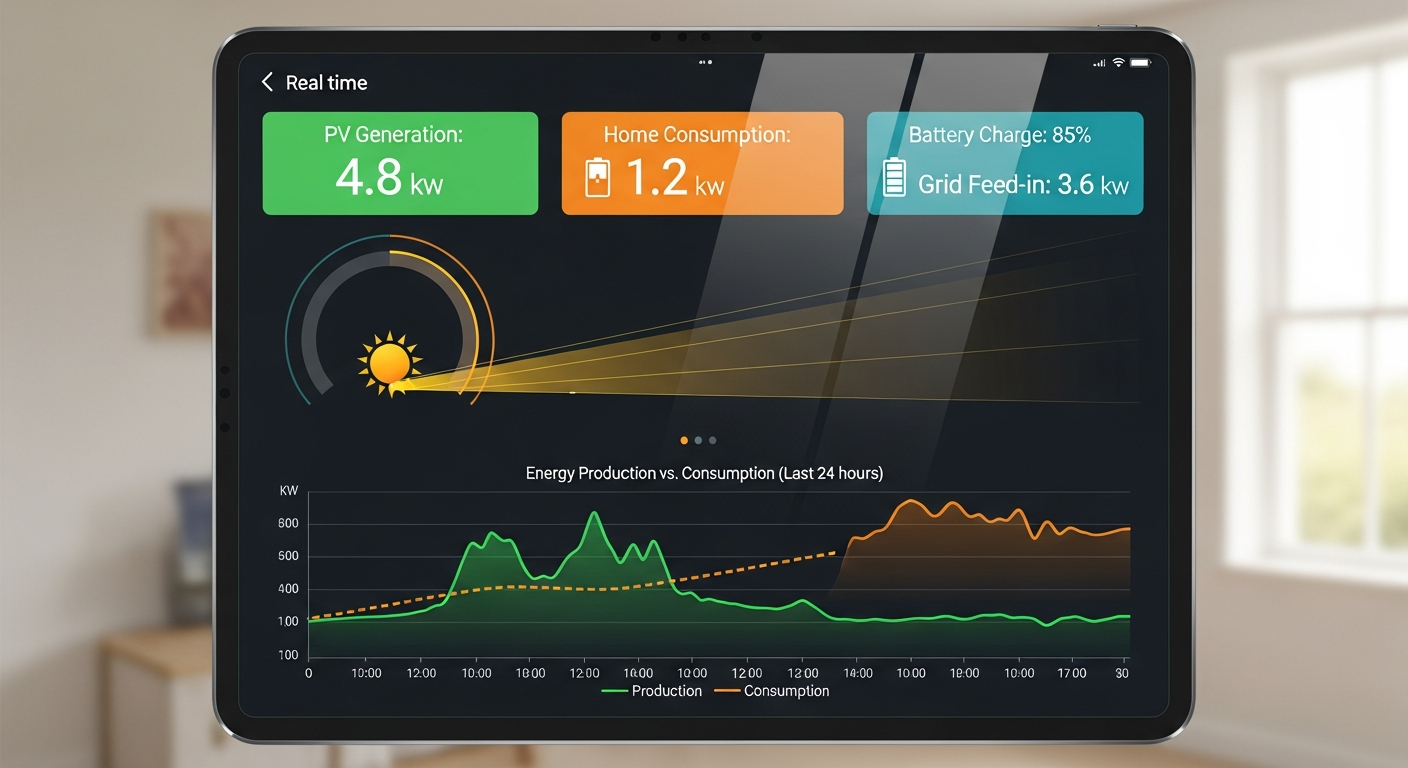The width and height of the screenshot is (1408, 768).
Task: Click the Energy Production vs. Consumption chart title
Action: pyautogui.click(x=704, y=473)
